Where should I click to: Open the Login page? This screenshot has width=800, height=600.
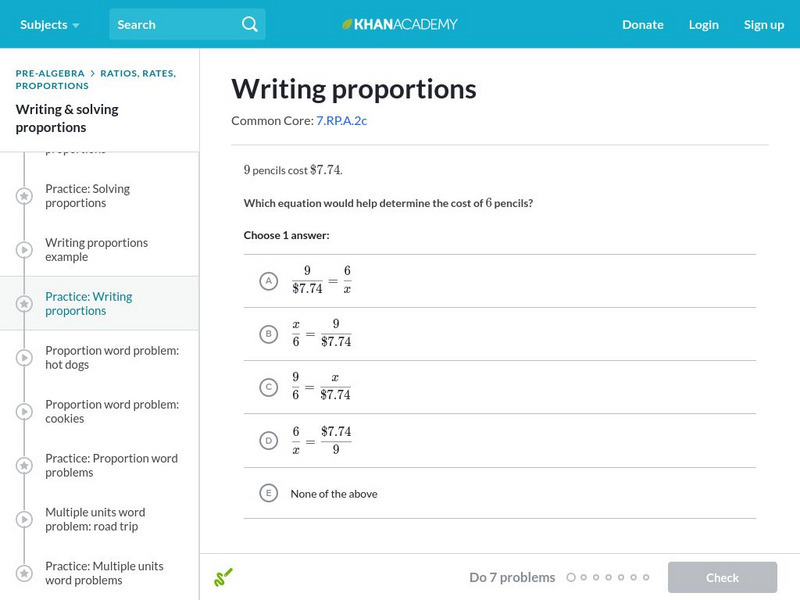pyautogui.click(x=703, y=24)
